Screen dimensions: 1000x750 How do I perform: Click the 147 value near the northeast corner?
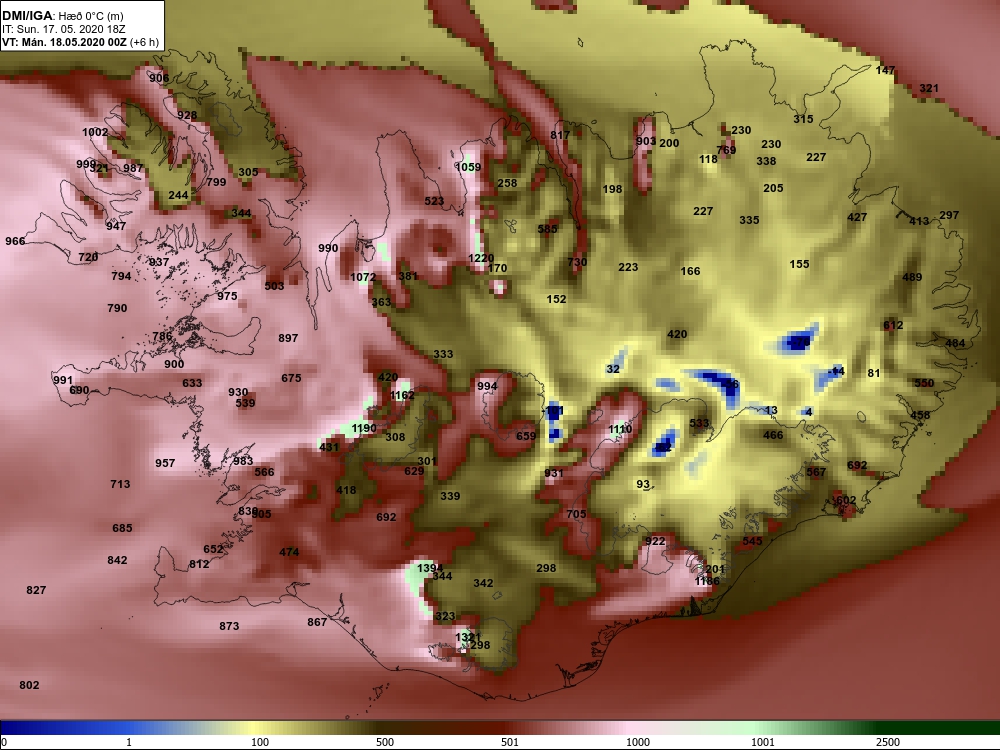(x=885, y=70)
